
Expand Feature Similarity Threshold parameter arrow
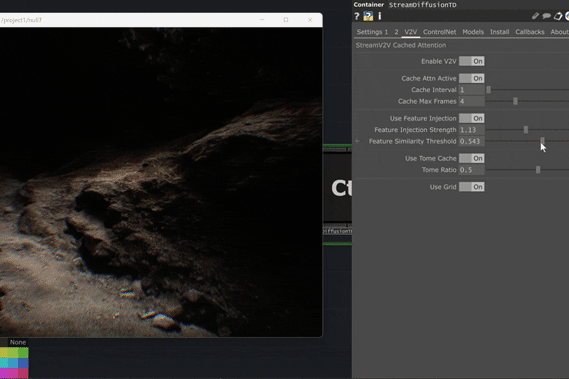pos(357,141)
